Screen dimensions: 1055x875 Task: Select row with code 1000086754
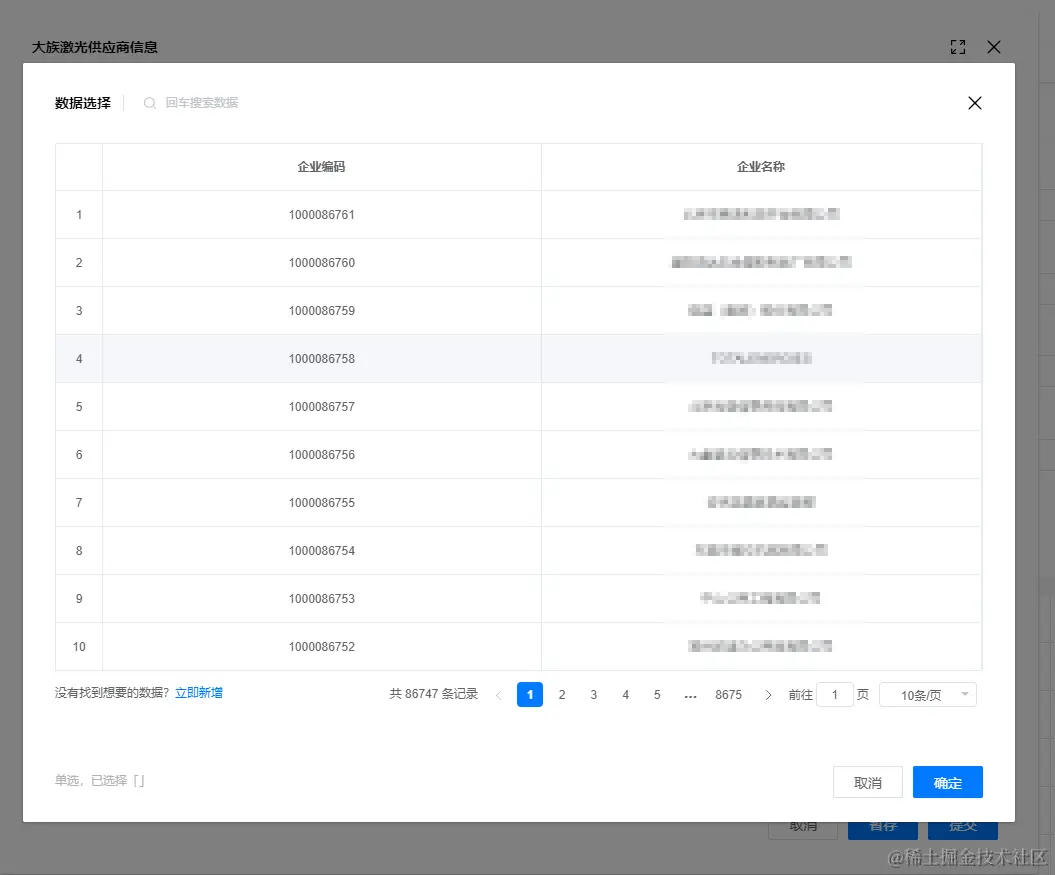pyautogui.click(x=518, y=551)
